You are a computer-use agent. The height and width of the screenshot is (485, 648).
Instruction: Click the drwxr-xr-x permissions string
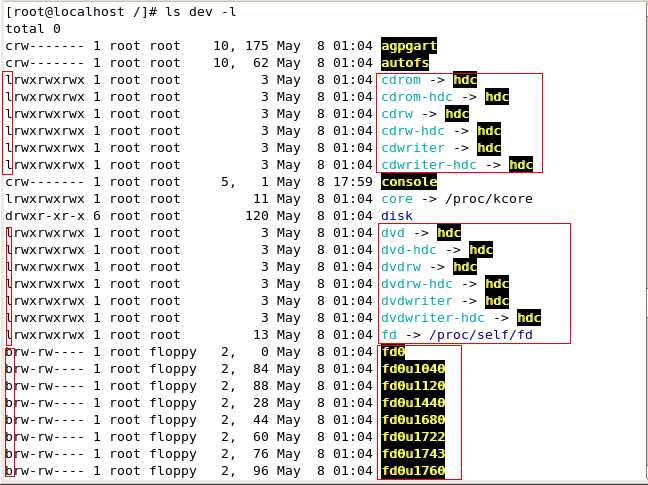45,216
